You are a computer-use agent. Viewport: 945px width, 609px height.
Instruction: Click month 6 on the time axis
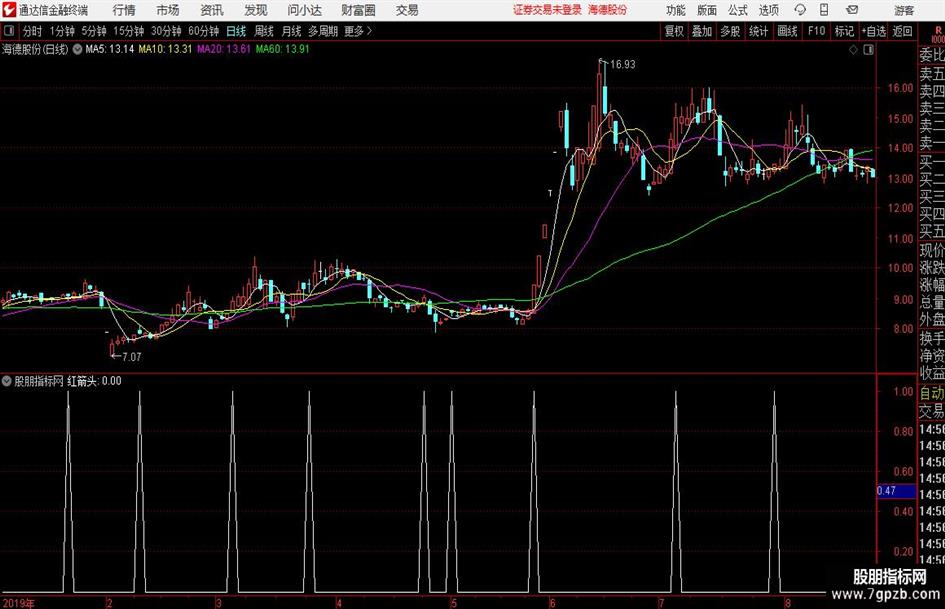tap(552, 603)
